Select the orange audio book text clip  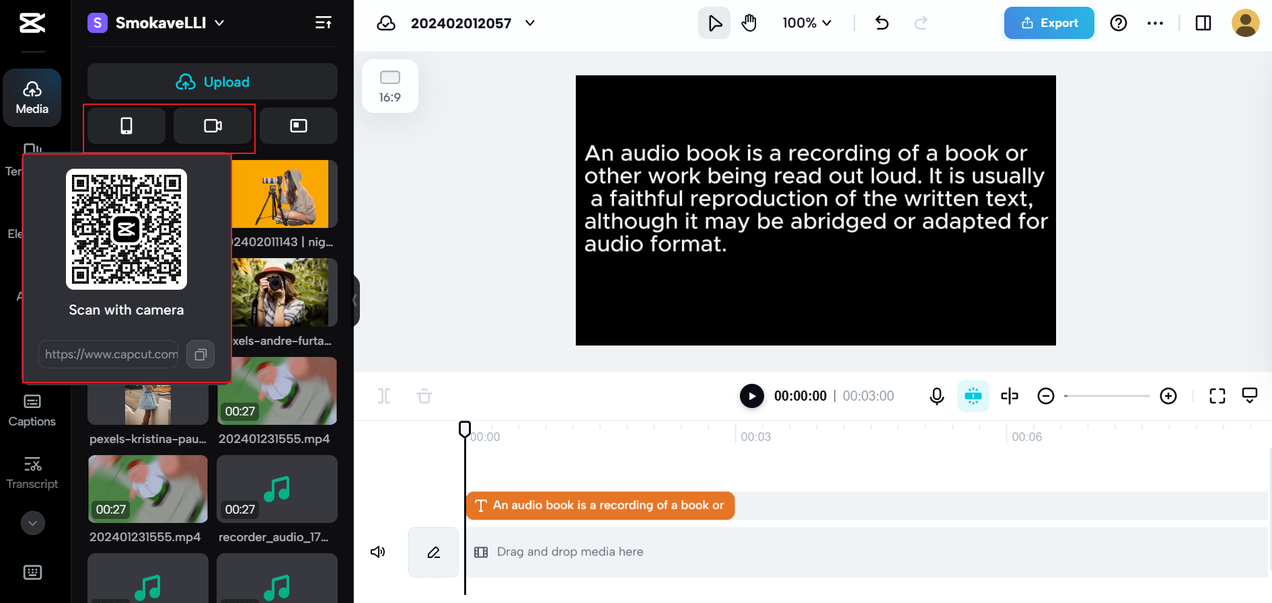(x=600, y=505)
